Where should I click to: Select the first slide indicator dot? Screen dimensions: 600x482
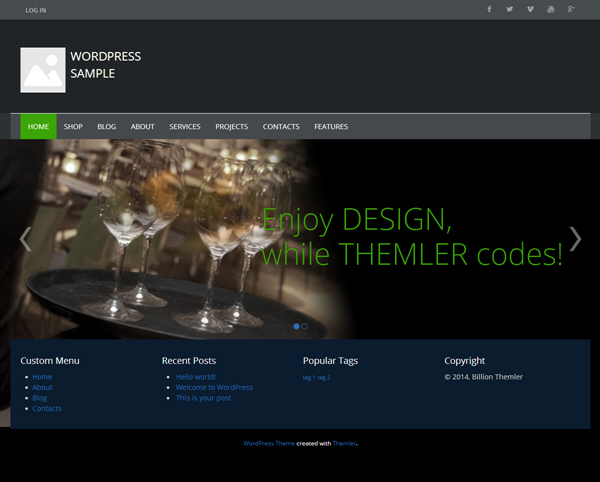point(297,326)
